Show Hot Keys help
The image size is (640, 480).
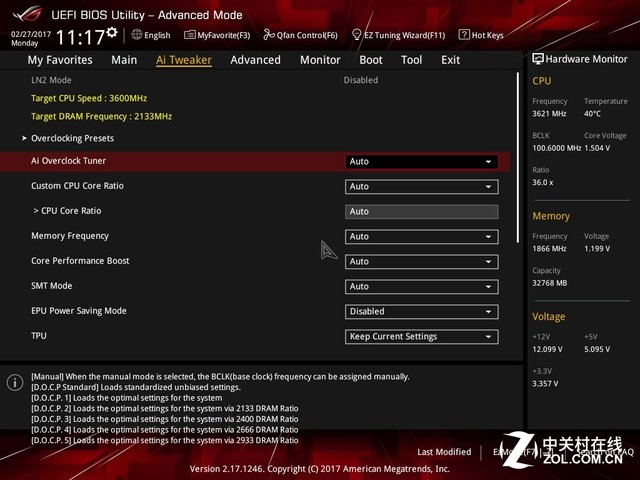(481, 35)
